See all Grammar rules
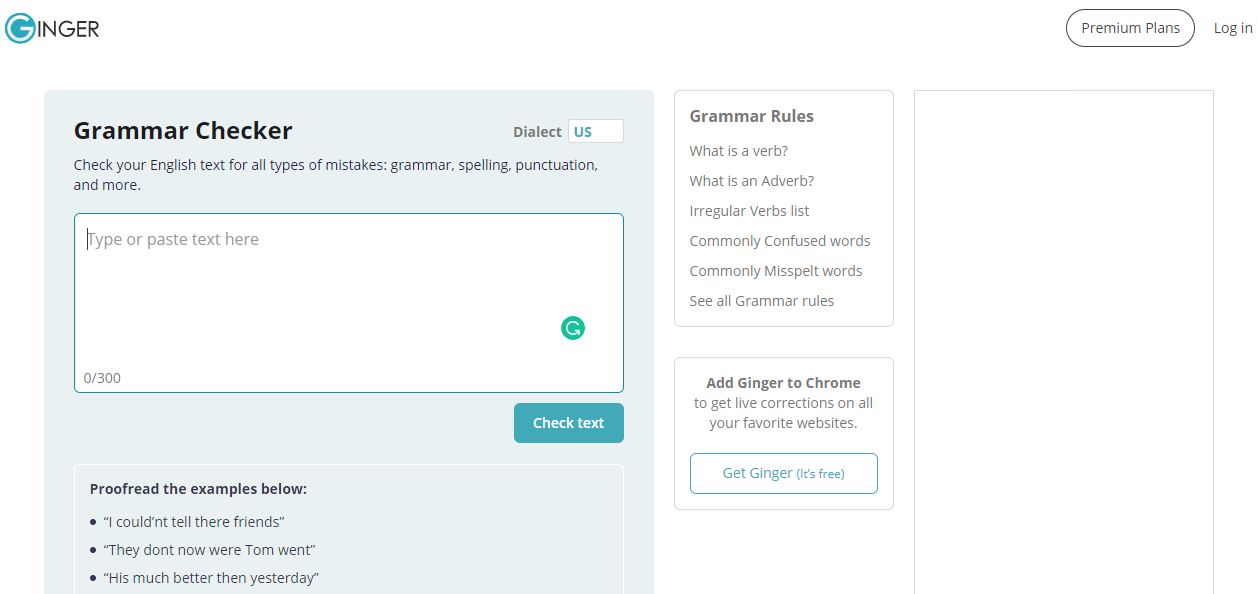Screen dimensions: 1258x594 (762, 301)
